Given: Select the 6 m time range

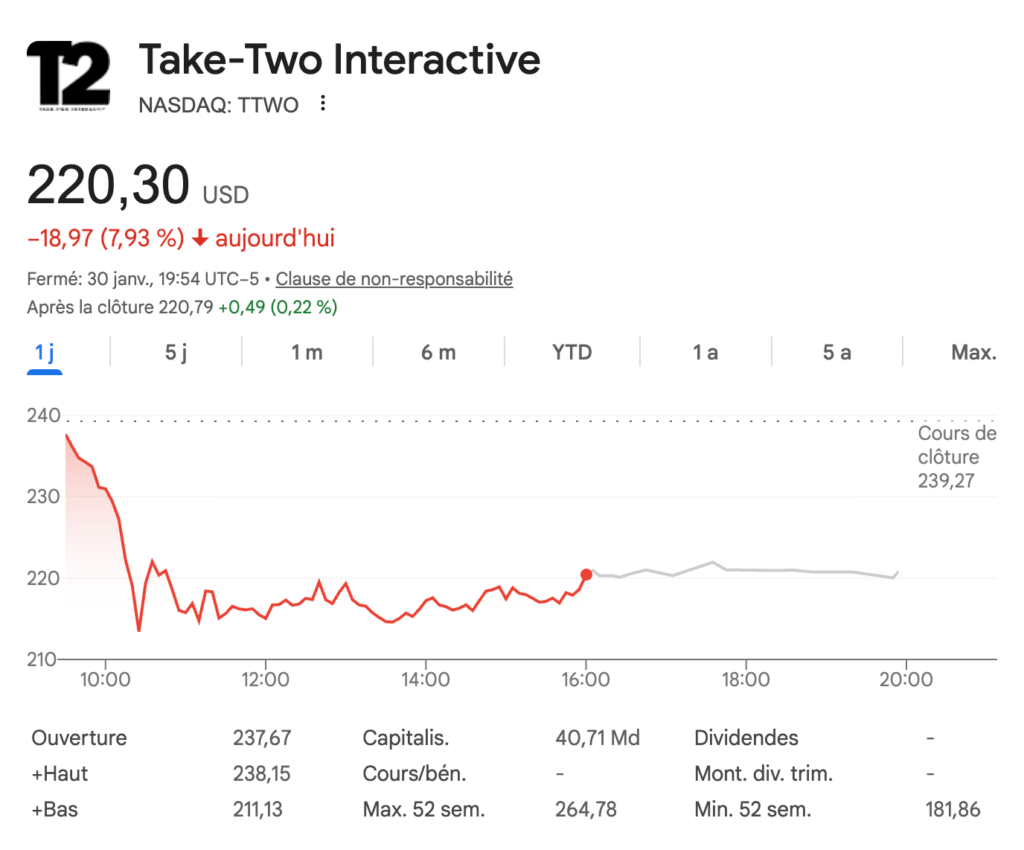Looking at the screenshot, I should pos(438,352).
